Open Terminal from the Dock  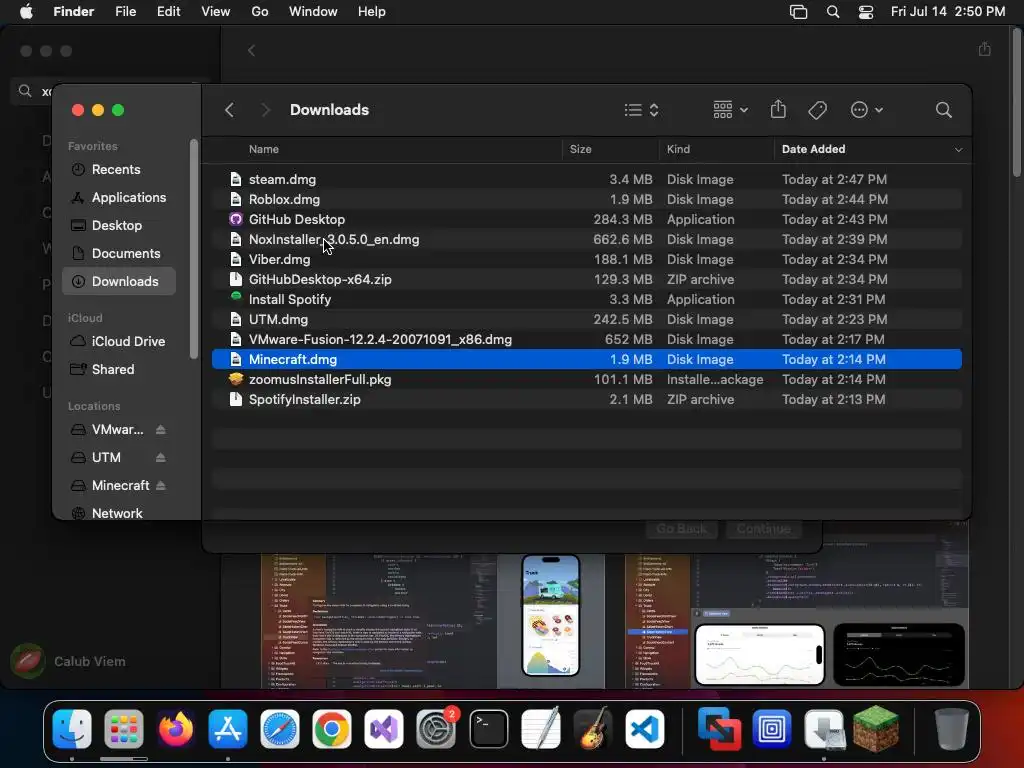pos(488,728)
